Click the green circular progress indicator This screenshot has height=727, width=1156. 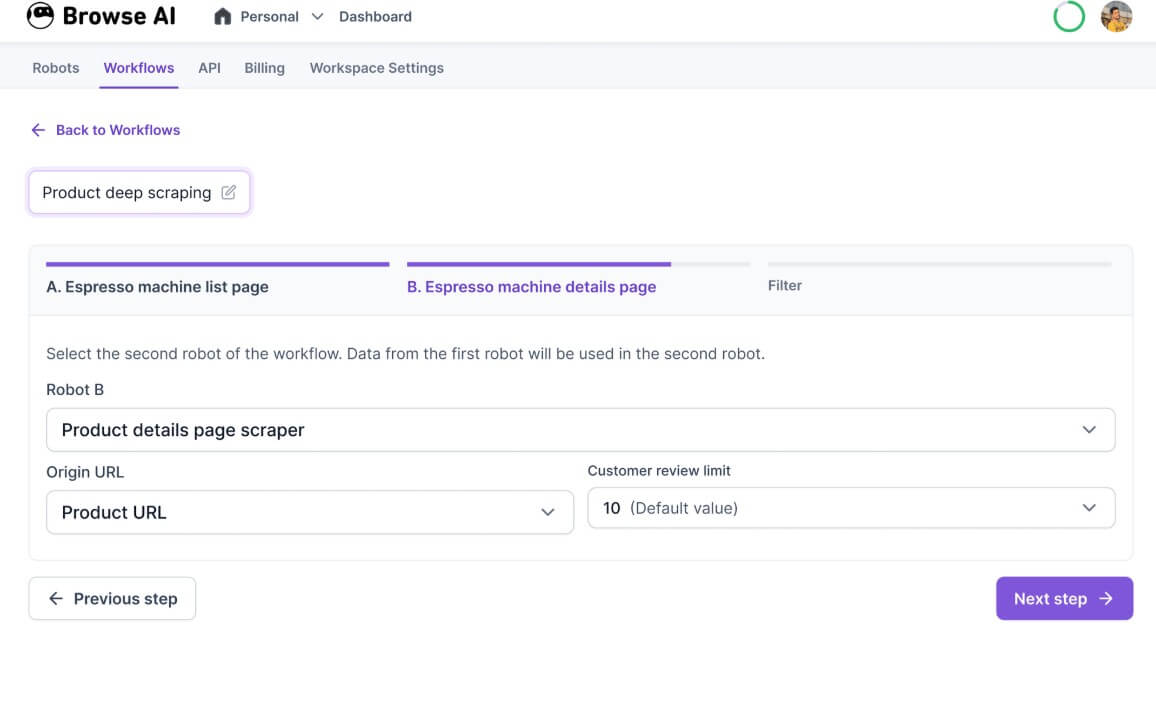pos(1069,16)
